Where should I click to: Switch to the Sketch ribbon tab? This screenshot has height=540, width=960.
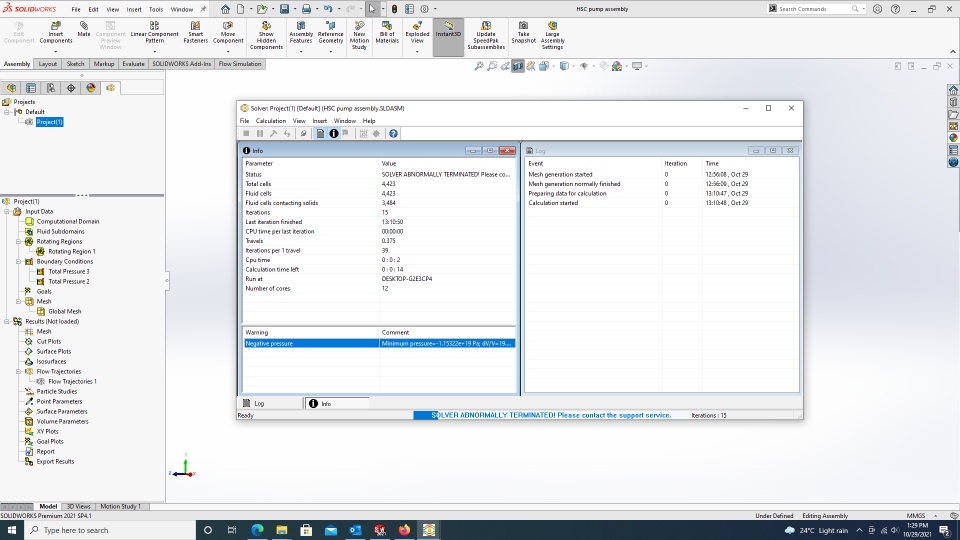75,64
